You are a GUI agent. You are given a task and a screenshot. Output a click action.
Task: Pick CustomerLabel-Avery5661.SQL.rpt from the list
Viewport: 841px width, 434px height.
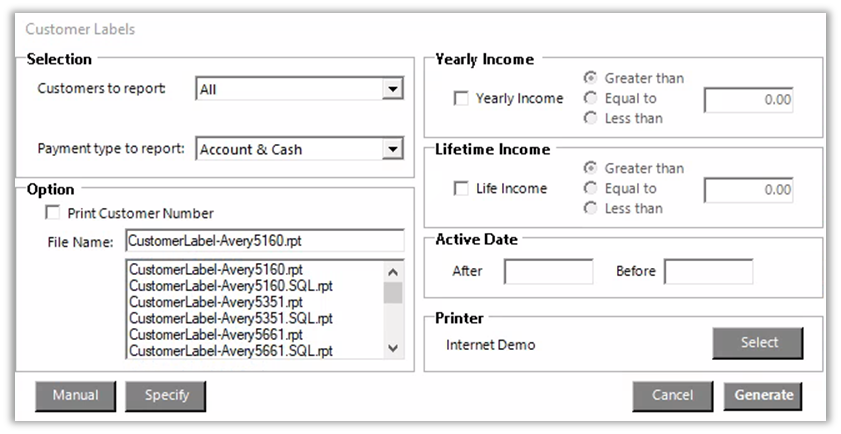(x=231, y=350)
